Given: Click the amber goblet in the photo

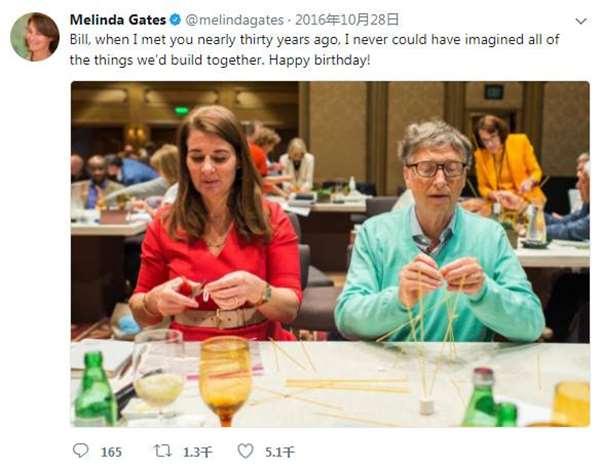Looking at the screenshot, I should pos(226,381).
